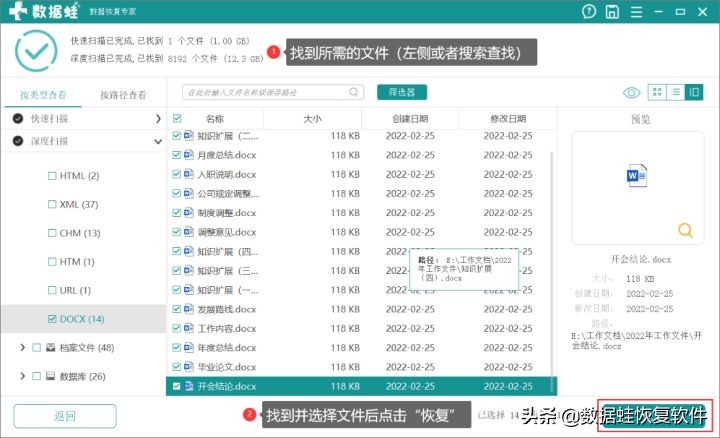
Task: Toggle the preview eye icon
Action: click(x=631, y=93)
